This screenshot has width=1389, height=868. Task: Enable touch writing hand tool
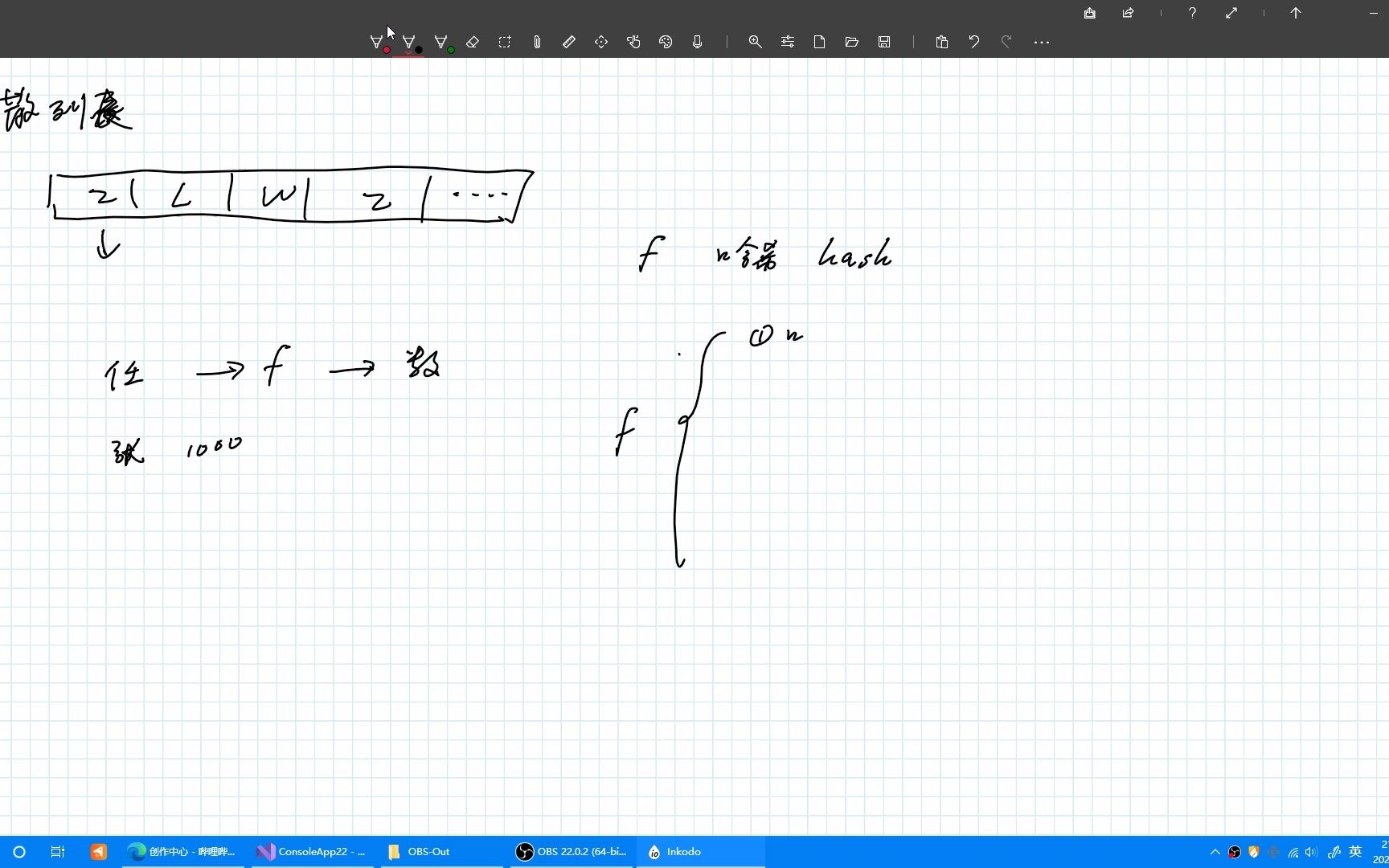(x=633, y=42)
